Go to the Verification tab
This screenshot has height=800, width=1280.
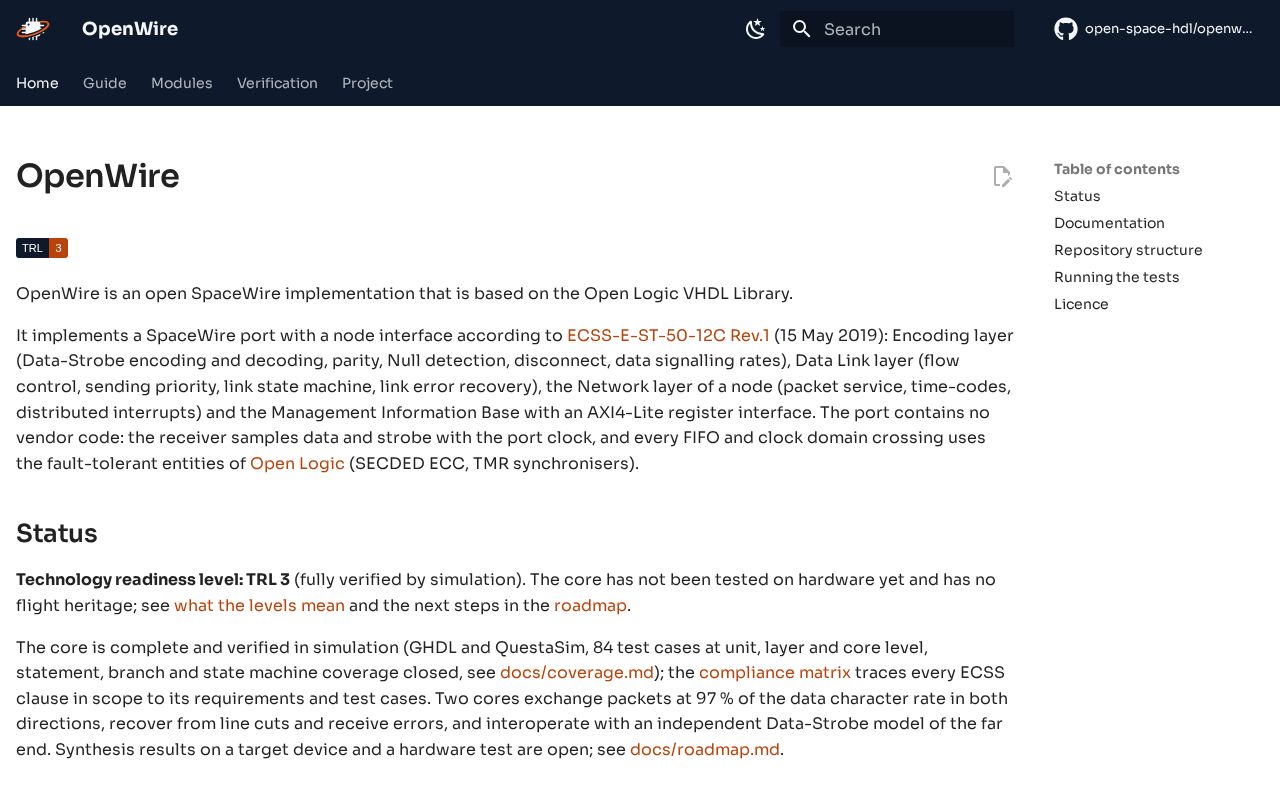277,83
